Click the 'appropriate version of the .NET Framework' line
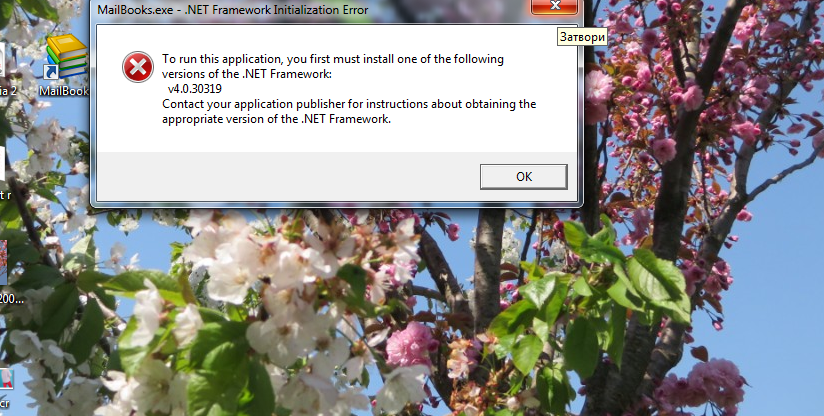This screenshot has height=416, width=824. (276, 119)
